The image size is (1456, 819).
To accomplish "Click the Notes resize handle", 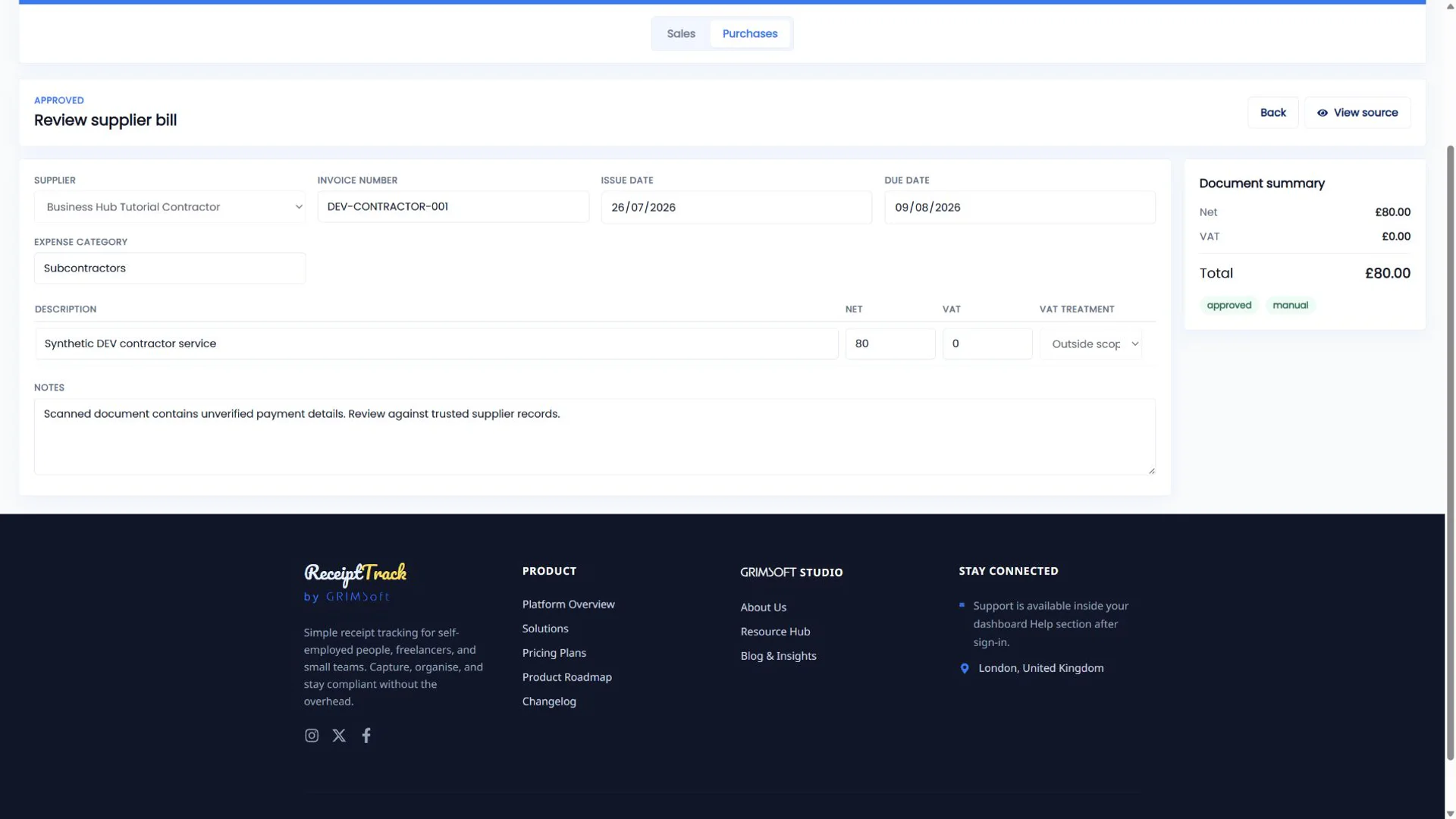I will [x=1151, y=471].
